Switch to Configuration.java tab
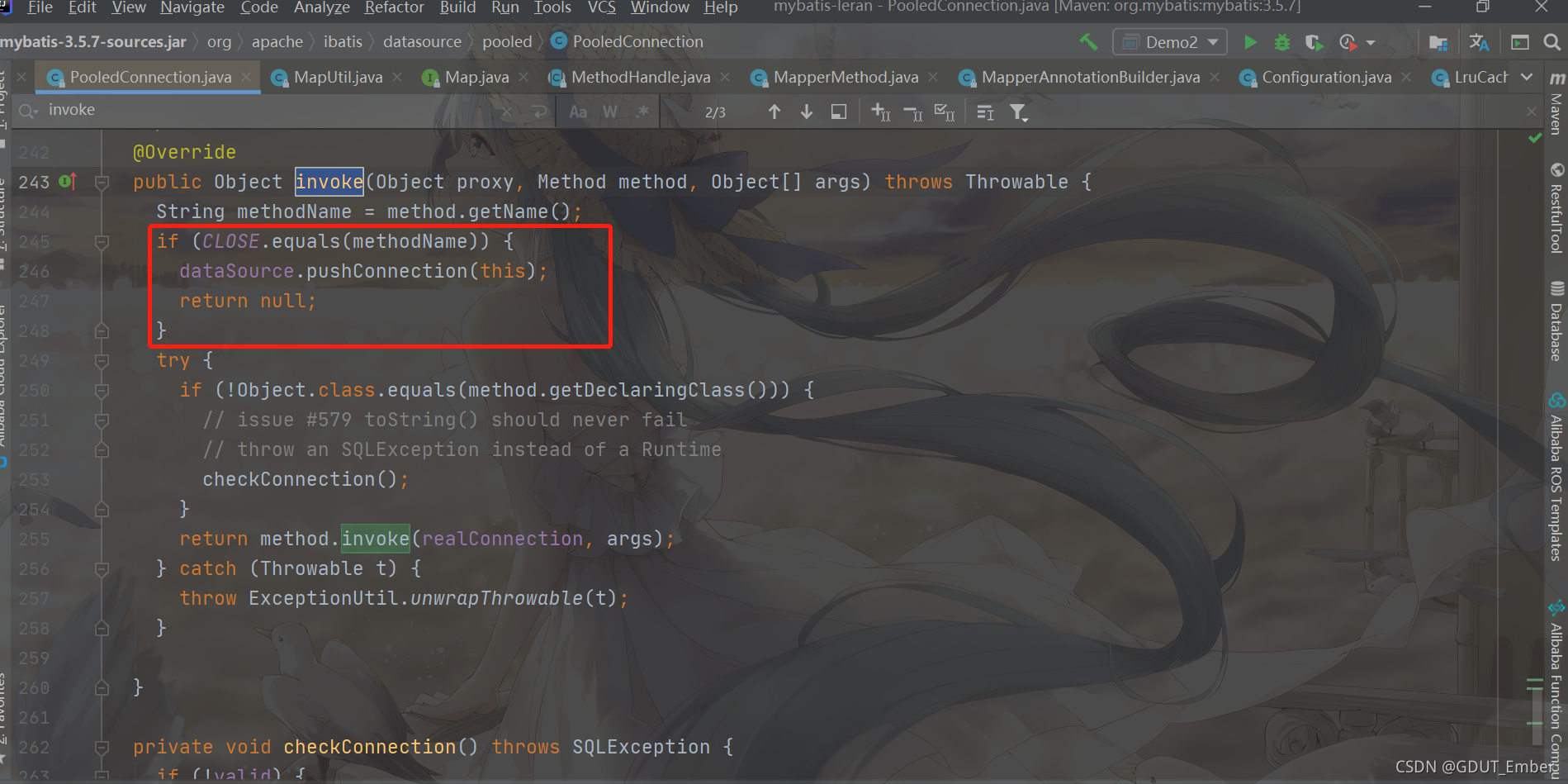1568x784 pixels. pos(1326,77)
